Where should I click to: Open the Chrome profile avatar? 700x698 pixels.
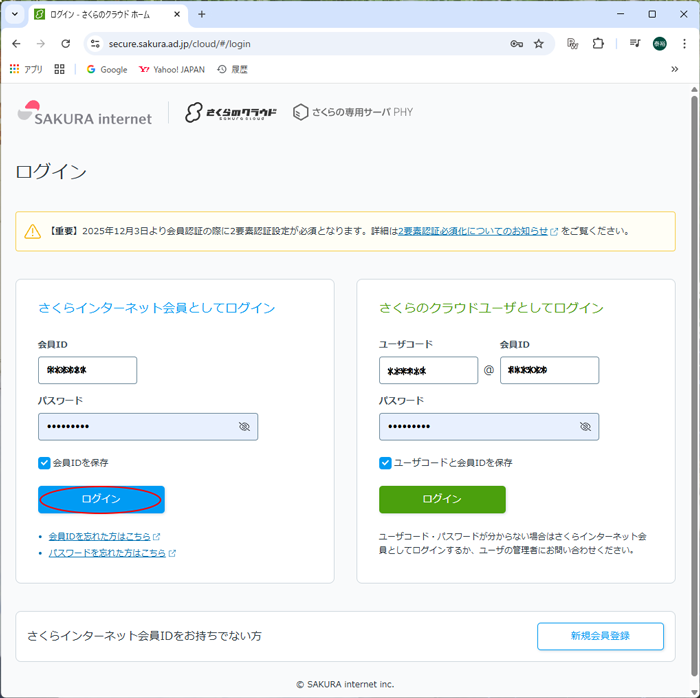(659, 44)
